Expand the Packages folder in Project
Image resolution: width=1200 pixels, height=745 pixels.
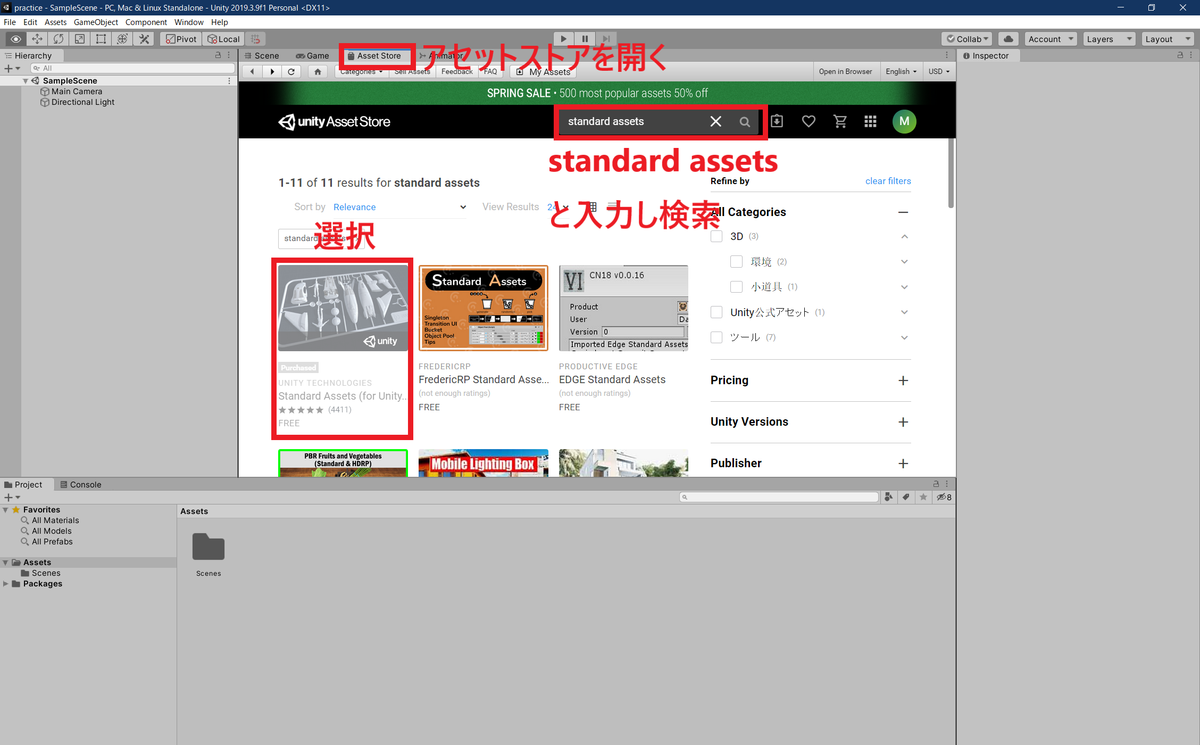coord(6,584)
